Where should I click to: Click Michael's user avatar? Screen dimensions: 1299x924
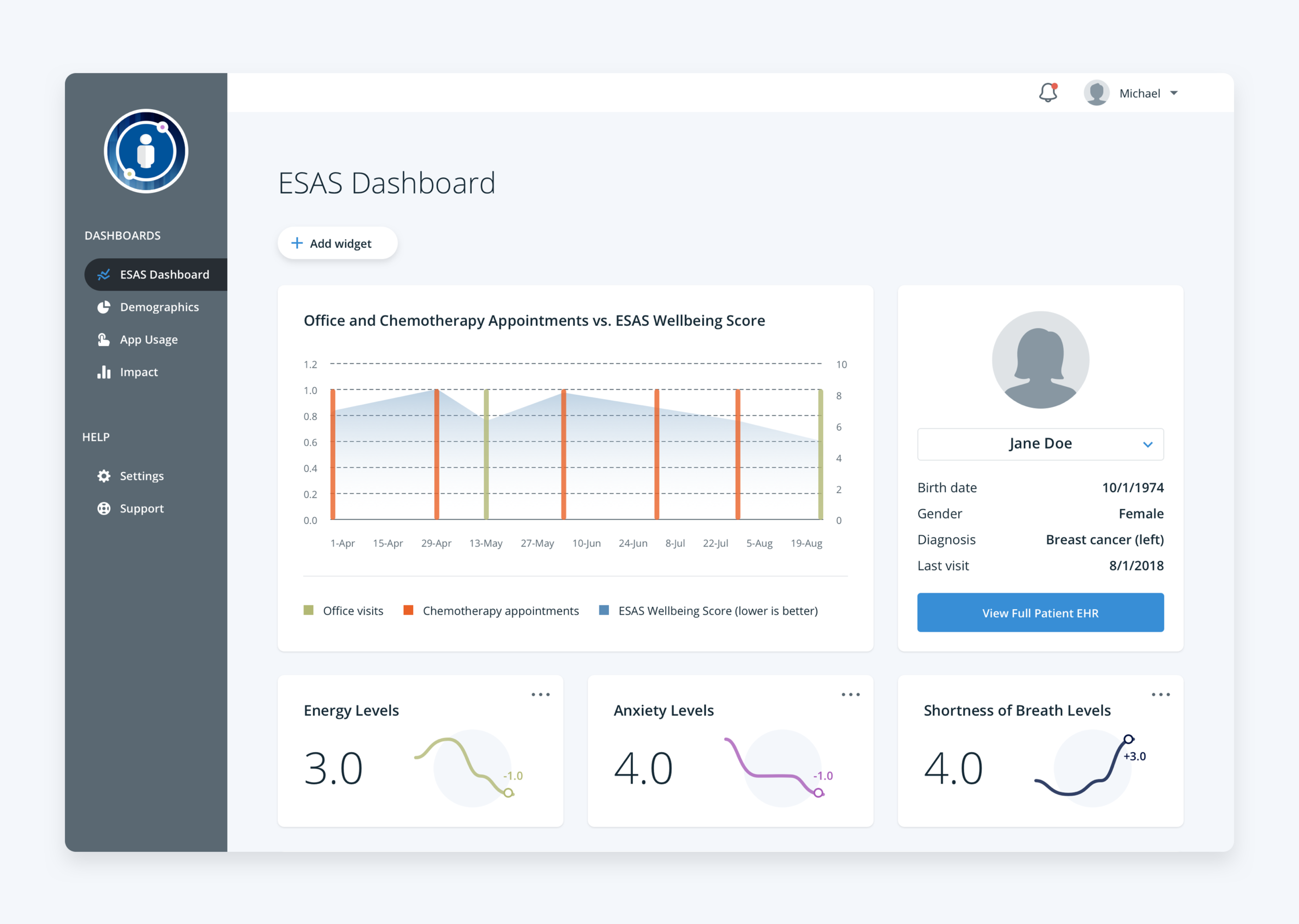(1096, 93)
